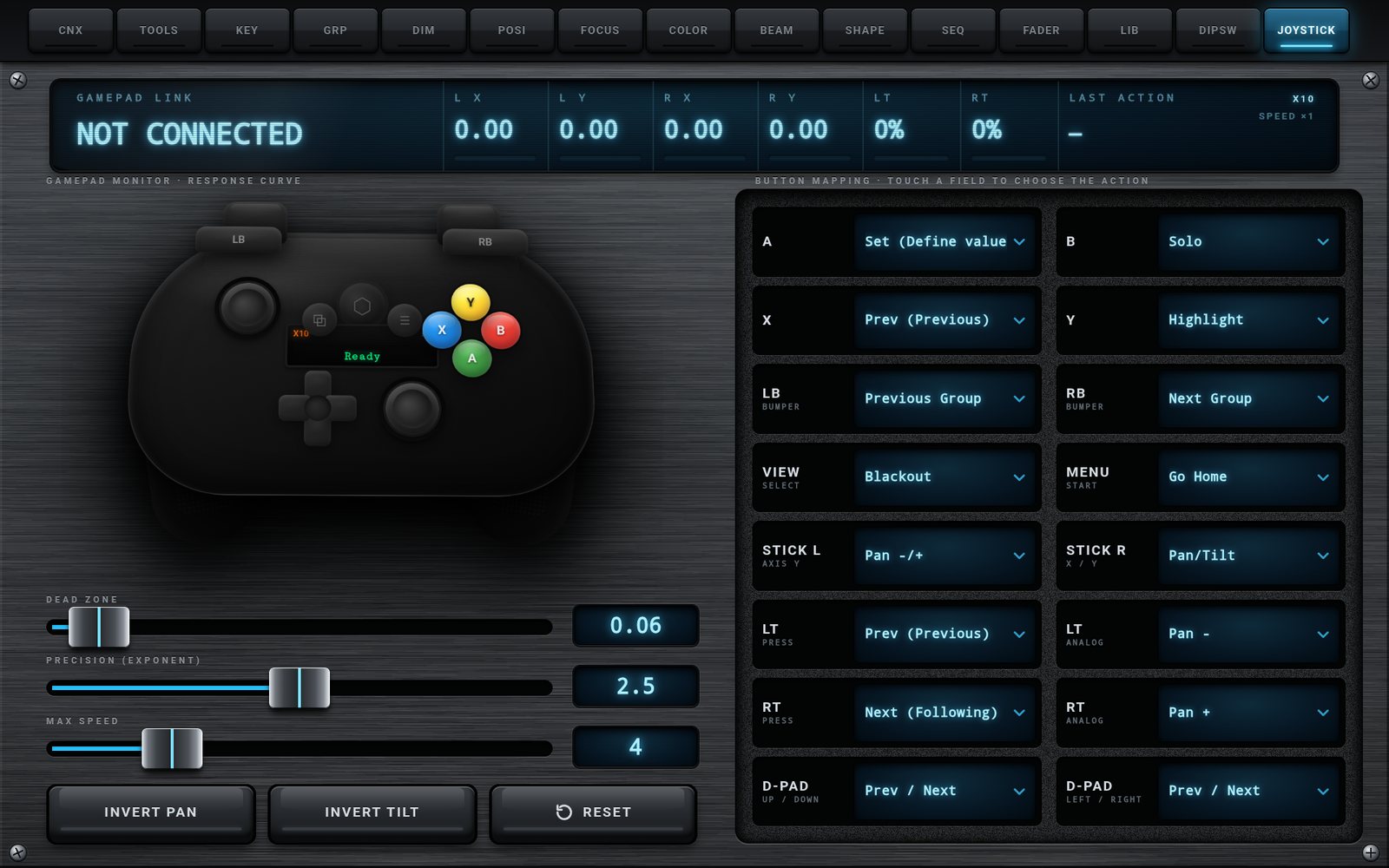Viewport: 1389px width, 868px height.
Task: Open the LB bumper Previous Group dropdown
Action: tap(946, 398)
